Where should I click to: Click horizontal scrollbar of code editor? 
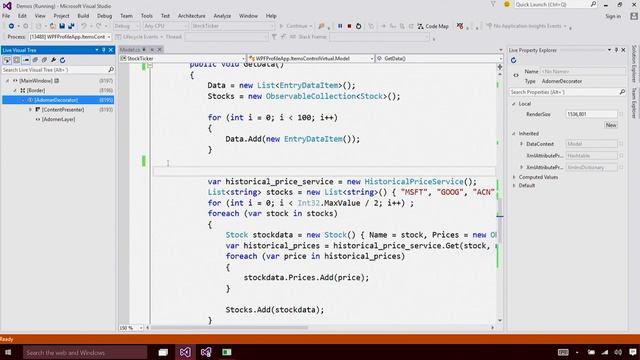coord(230,328)
